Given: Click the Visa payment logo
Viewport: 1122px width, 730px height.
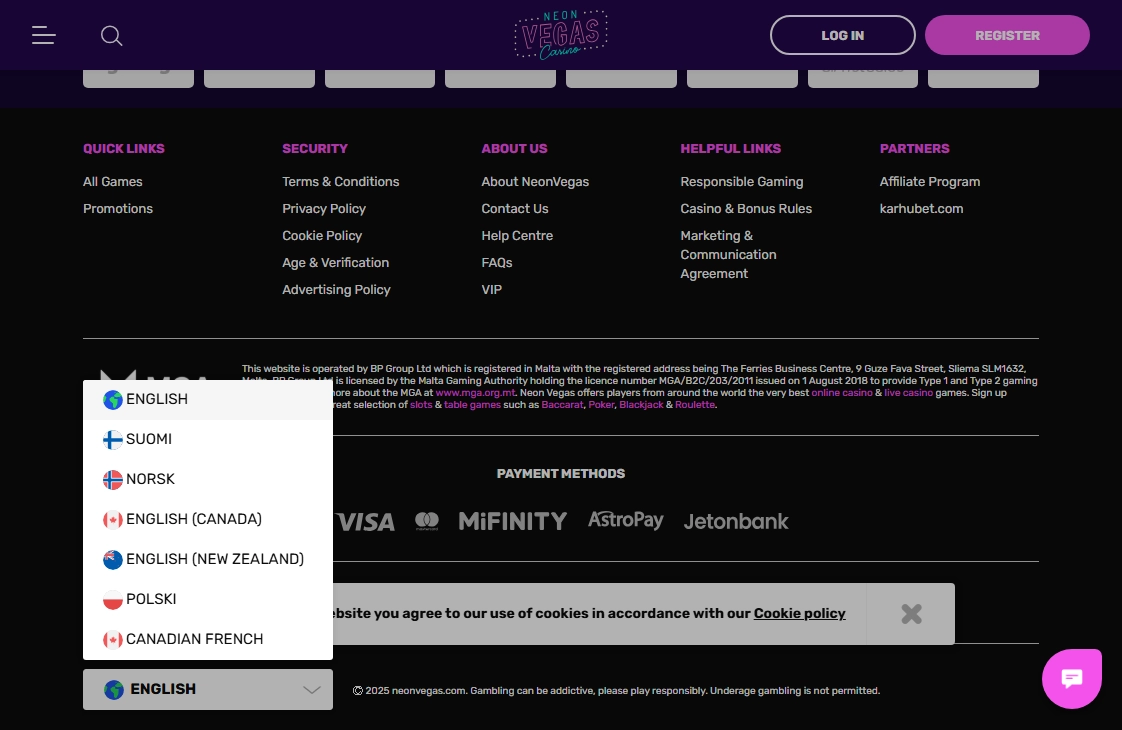Looking at the screenshot, I should point(366,522).
